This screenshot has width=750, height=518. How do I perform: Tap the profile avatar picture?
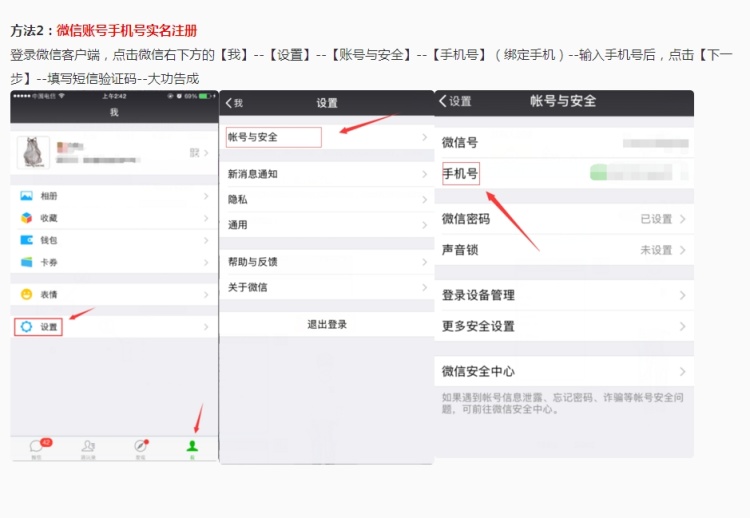tap(36, 152)
